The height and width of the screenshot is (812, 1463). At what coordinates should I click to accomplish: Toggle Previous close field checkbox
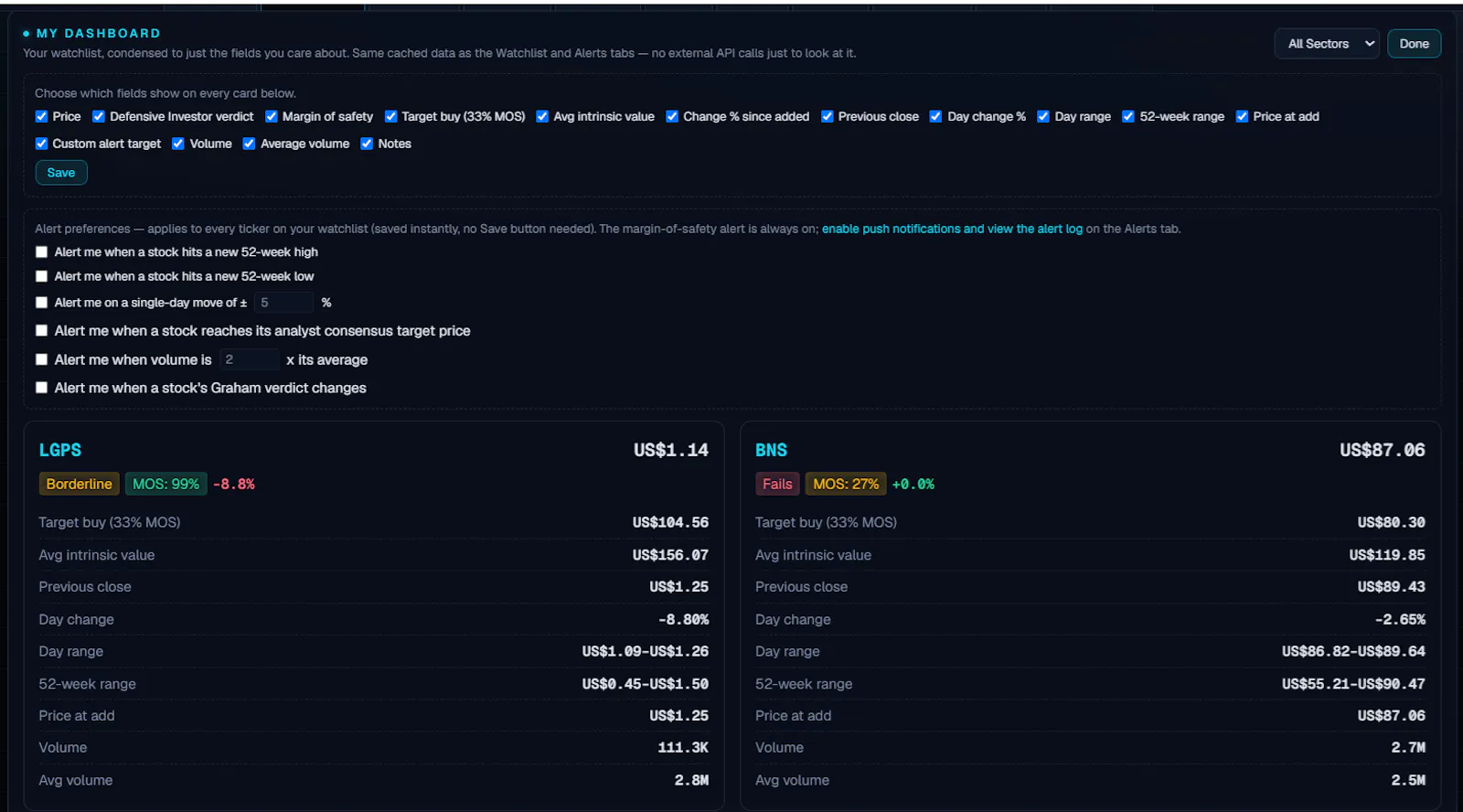828,116
